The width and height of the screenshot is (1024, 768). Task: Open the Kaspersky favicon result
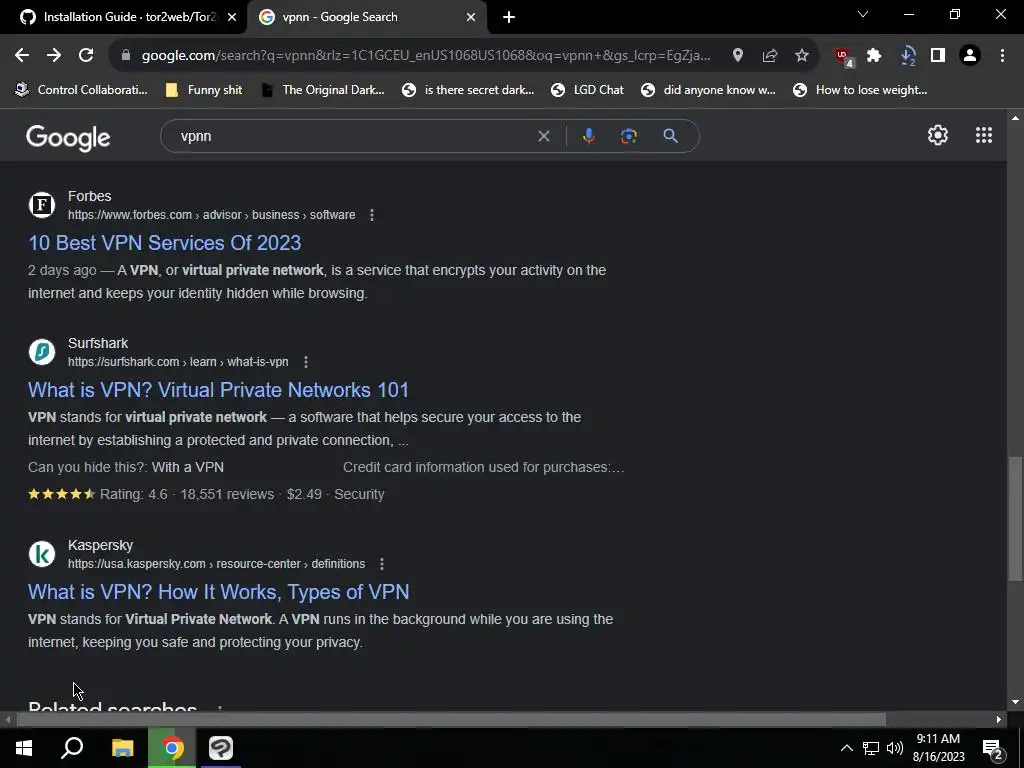tap(42, 554)
